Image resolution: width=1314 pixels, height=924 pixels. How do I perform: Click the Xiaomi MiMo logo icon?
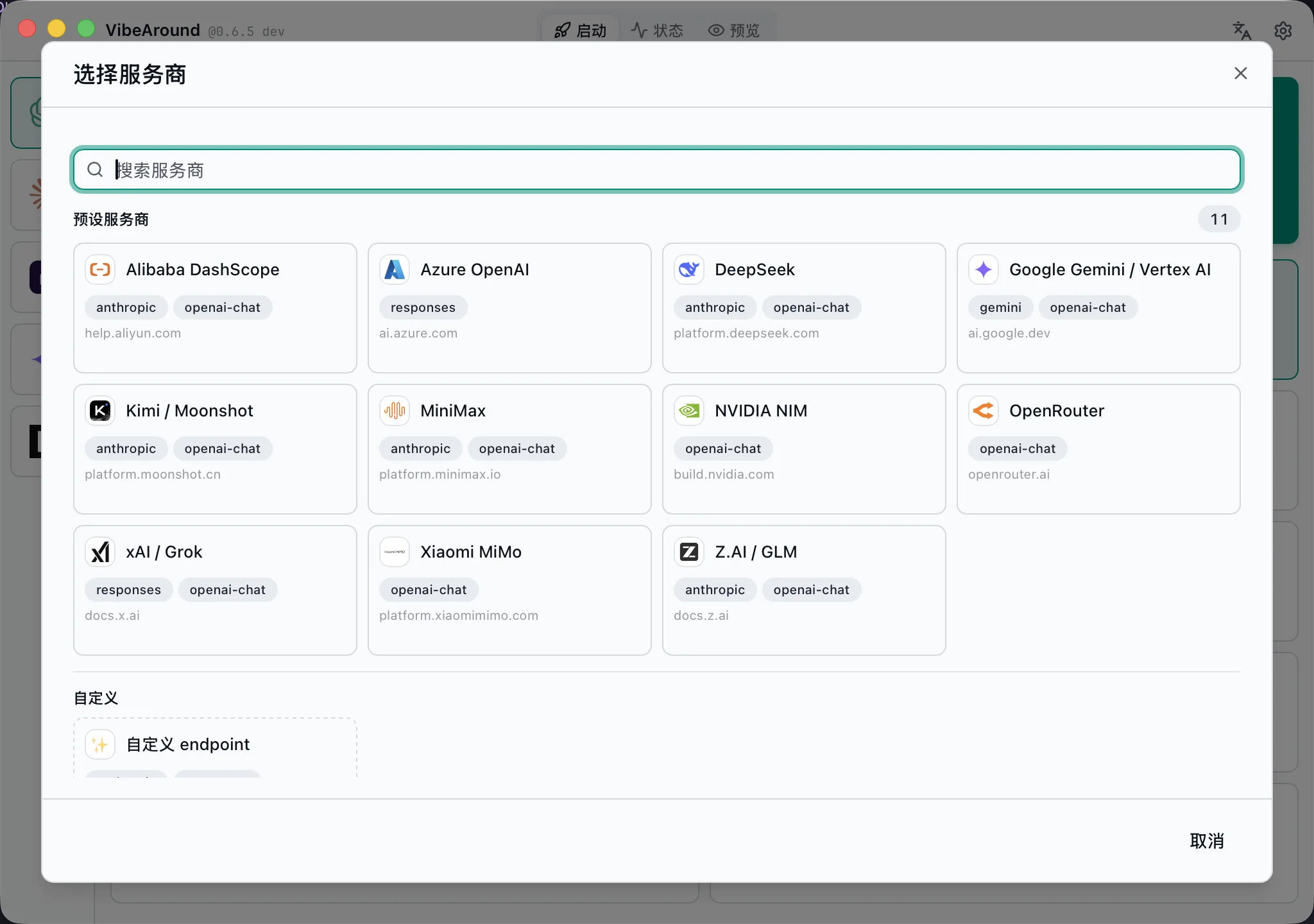395,552
